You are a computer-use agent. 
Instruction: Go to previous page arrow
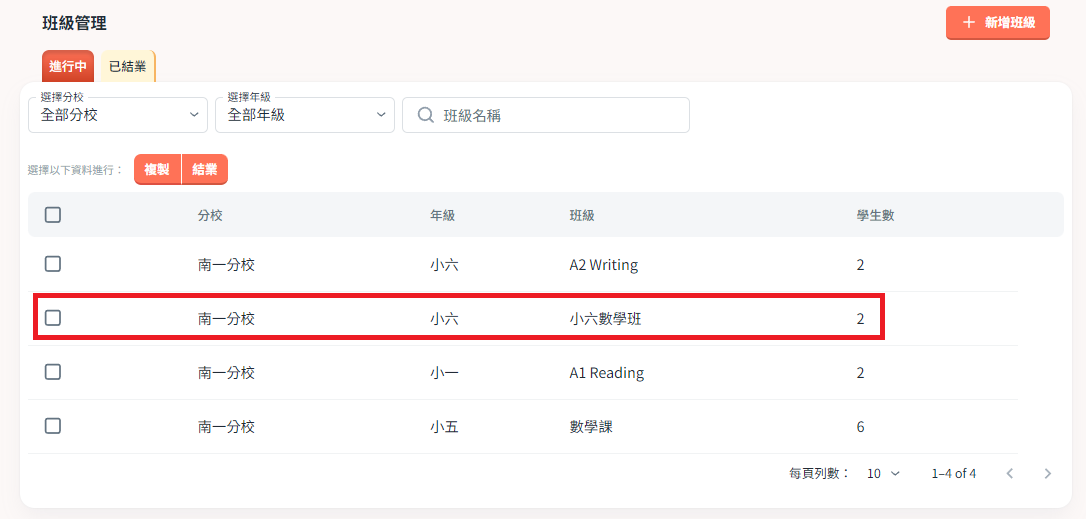1010,474
